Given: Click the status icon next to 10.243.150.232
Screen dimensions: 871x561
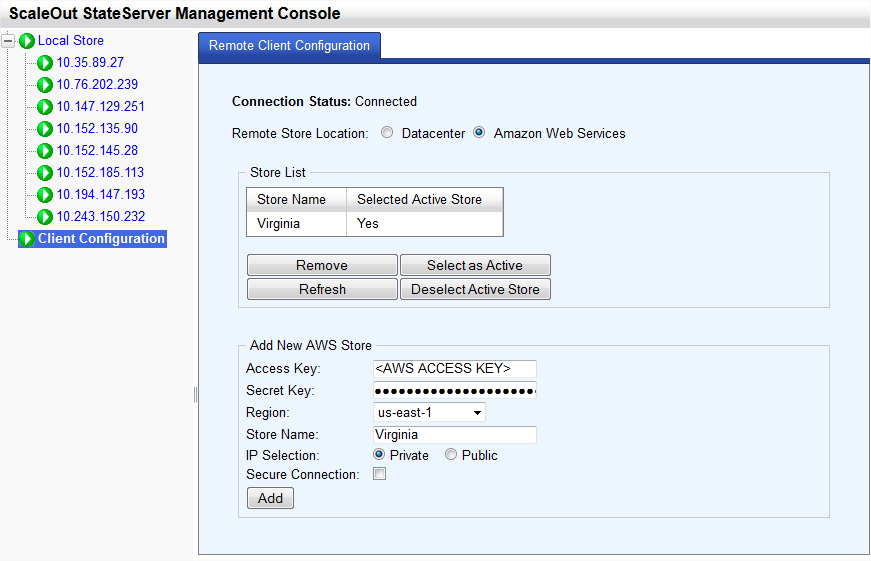Looking at the screenshot, I should tap(45, 217).
